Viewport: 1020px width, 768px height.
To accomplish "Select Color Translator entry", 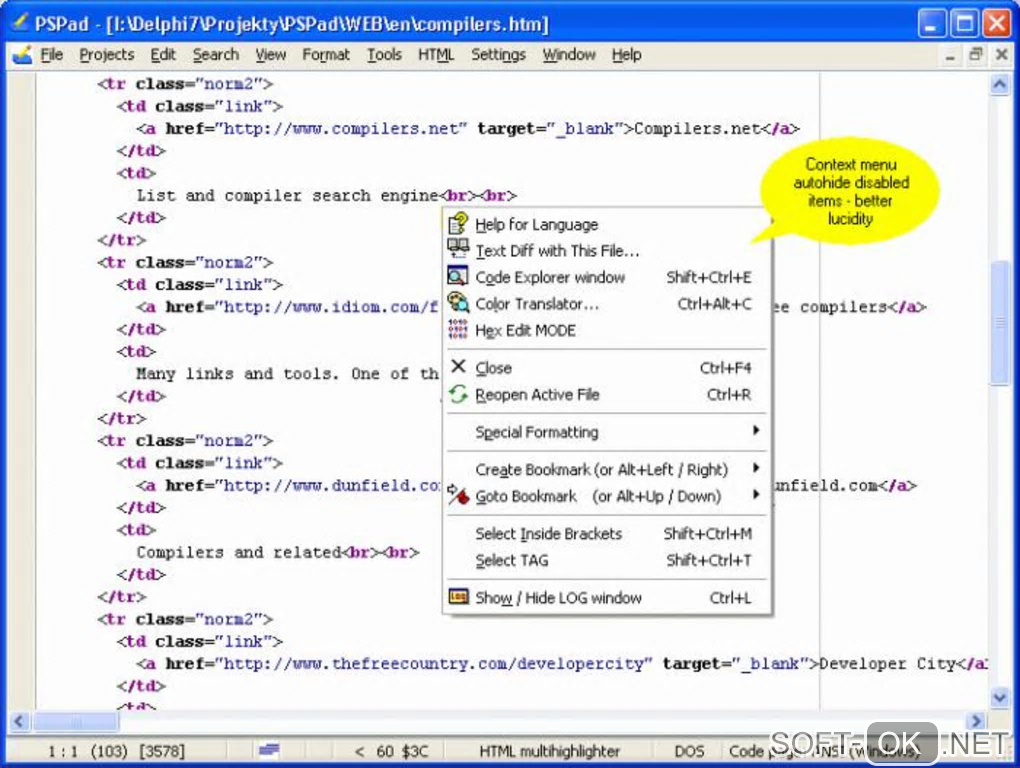I will (x=606, y=304).
